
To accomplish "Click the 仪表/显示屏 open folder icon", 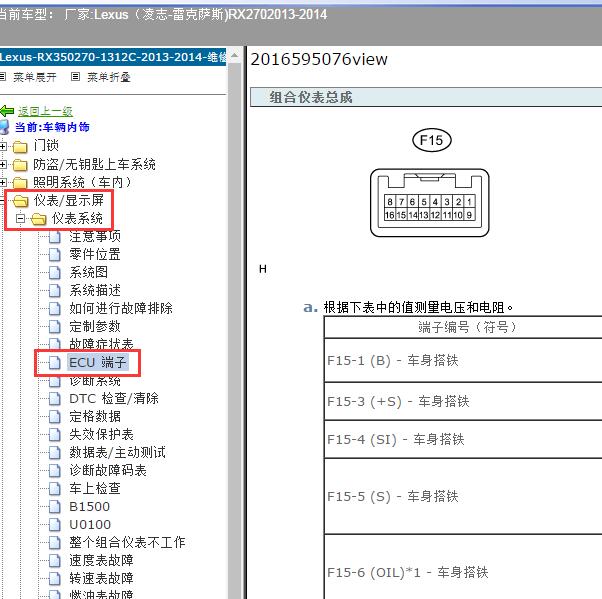I will [x=21, y=200].
